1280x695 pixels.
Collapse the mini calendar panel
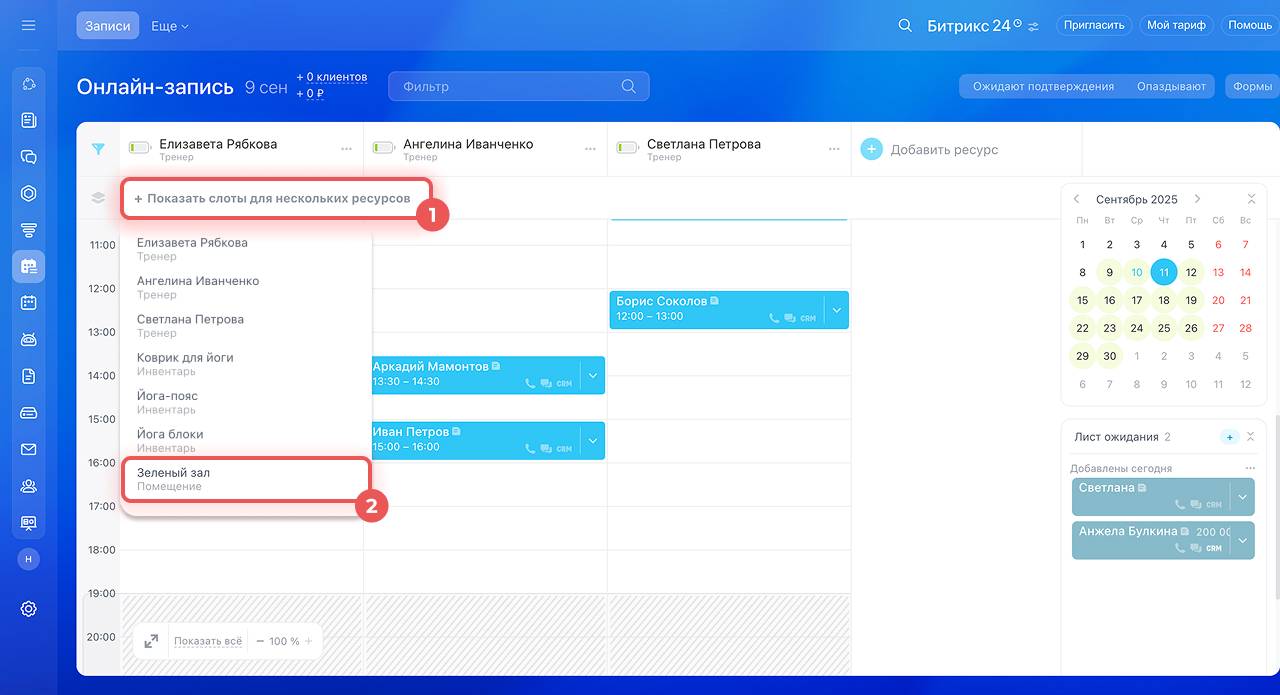click(x=1251, y=199)
